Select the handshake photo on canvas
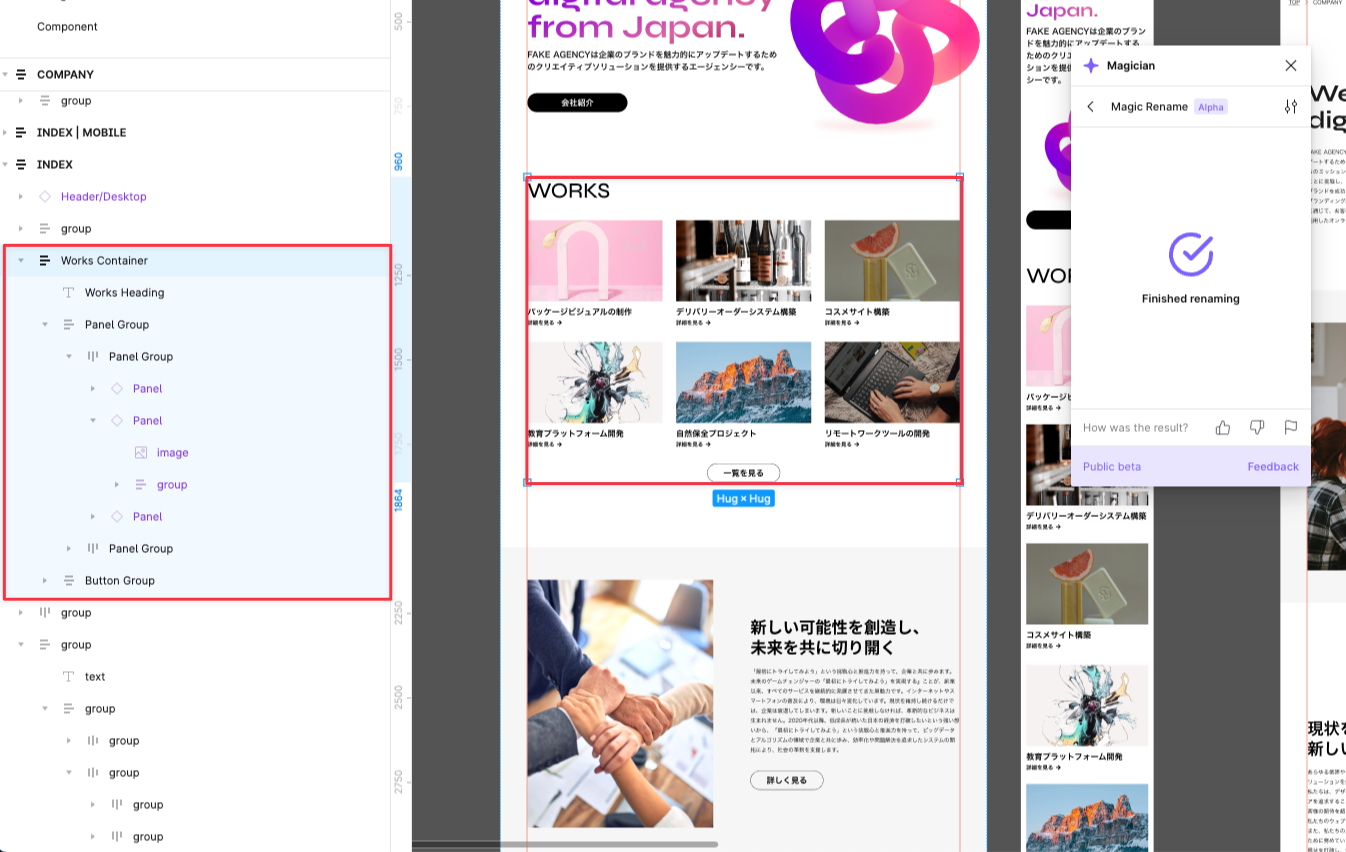 tap(620, 704)
